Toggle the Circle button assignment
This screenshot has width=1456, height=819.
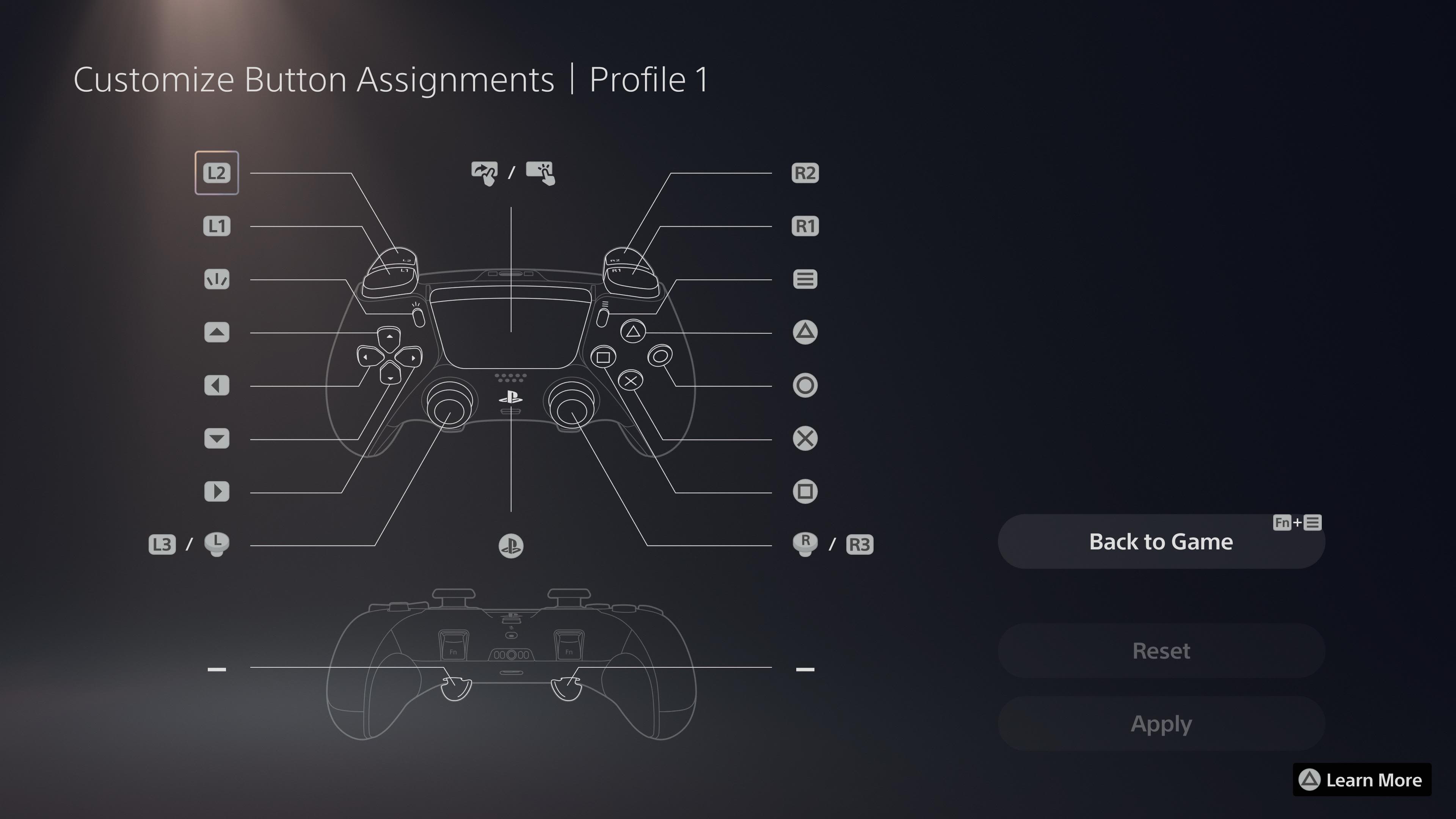click(805, 385)
